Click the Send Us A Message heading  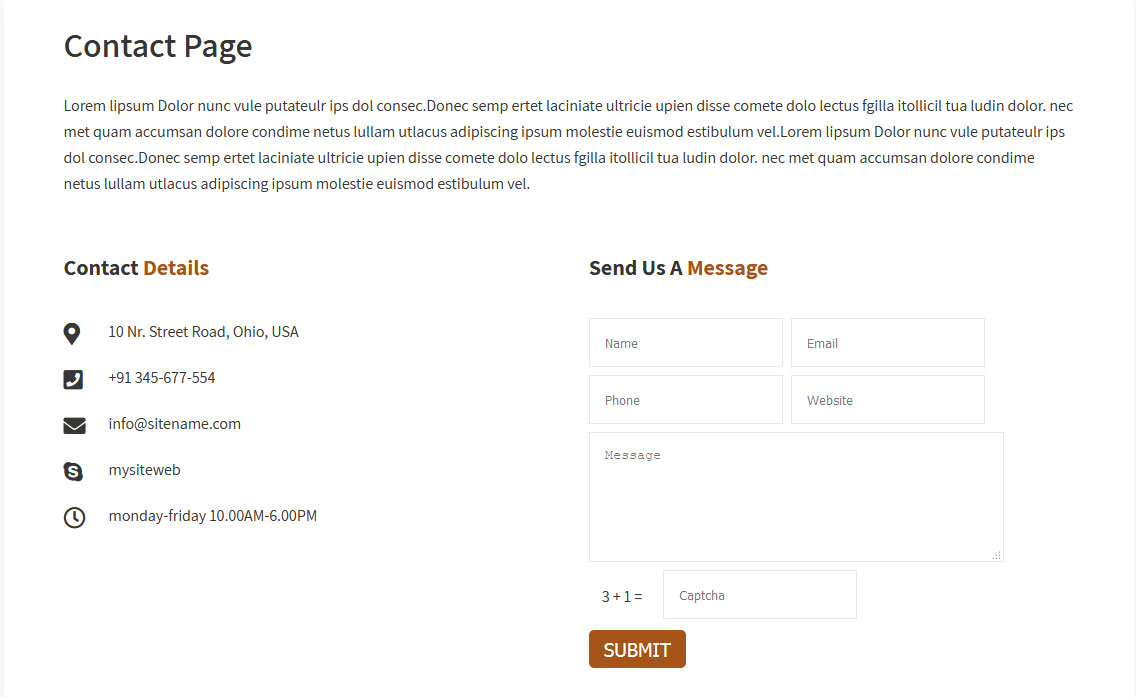[x=678, y=268]
